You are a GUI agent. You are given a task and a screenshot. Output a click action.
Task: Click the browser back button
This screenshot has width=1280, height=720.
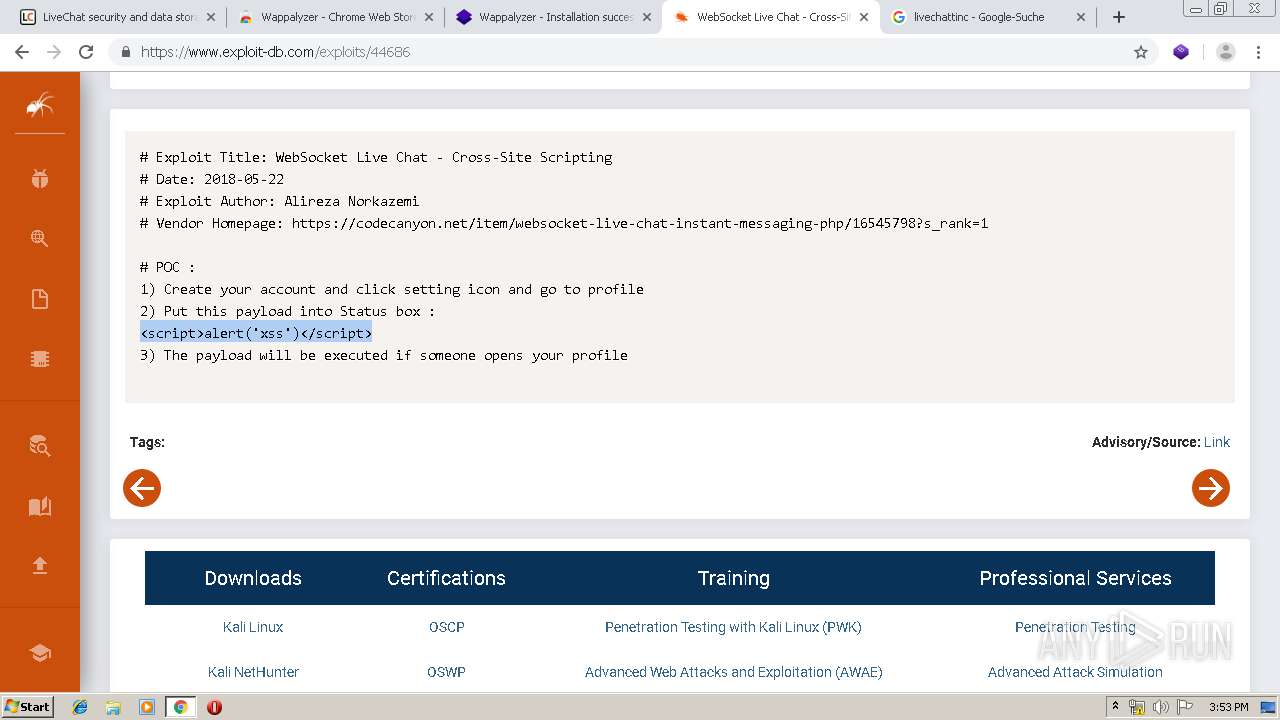[x=22, y=52]
